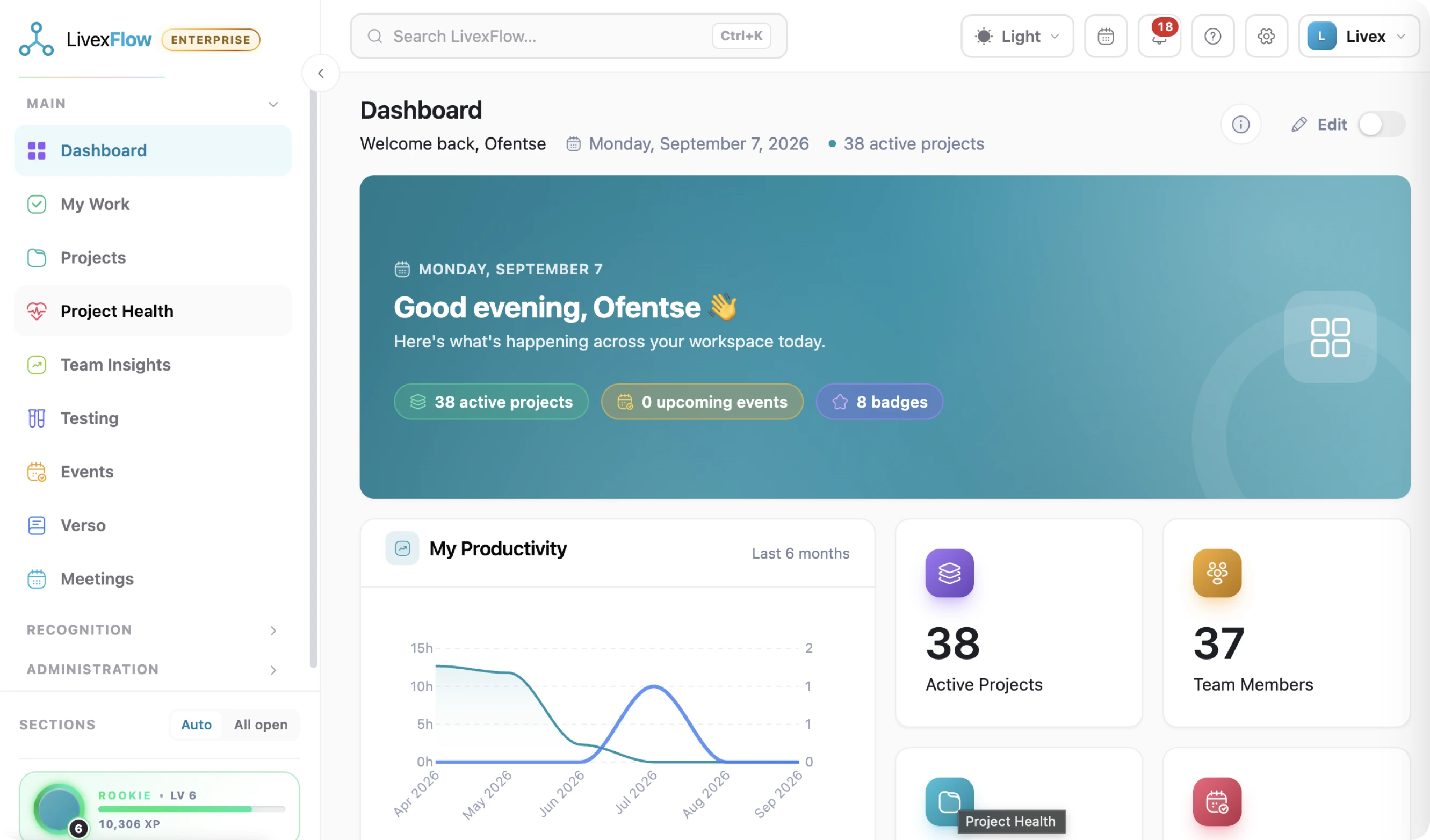The image size is (1430, 840).
Task: Collapse the sidebar with arrow button
Action: click(x=321, y=73)
